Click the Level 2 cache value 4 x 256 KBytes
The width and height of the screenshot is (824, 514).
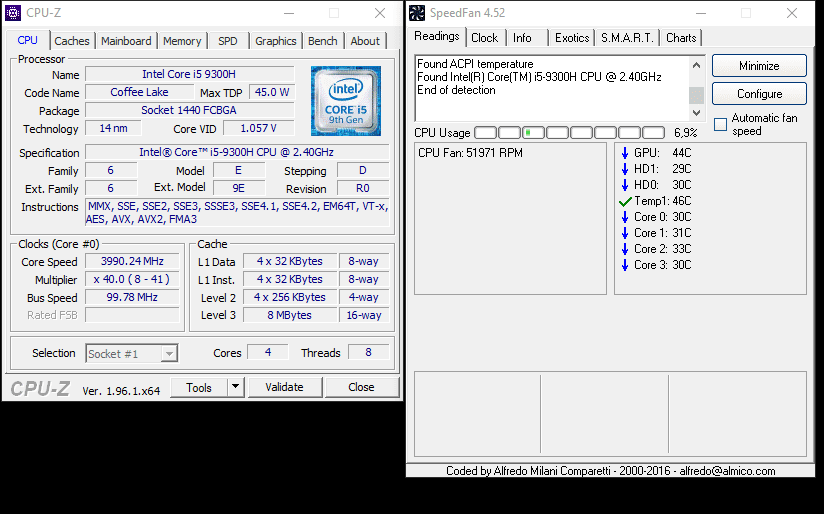tap(290, 297)
